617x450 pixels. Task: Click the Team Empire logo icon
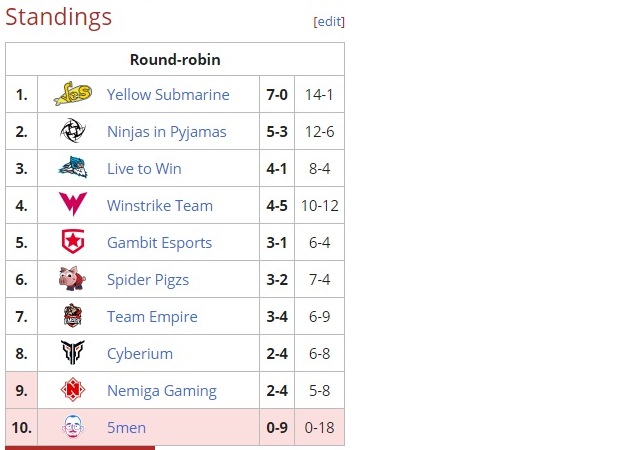coord(72,316)
